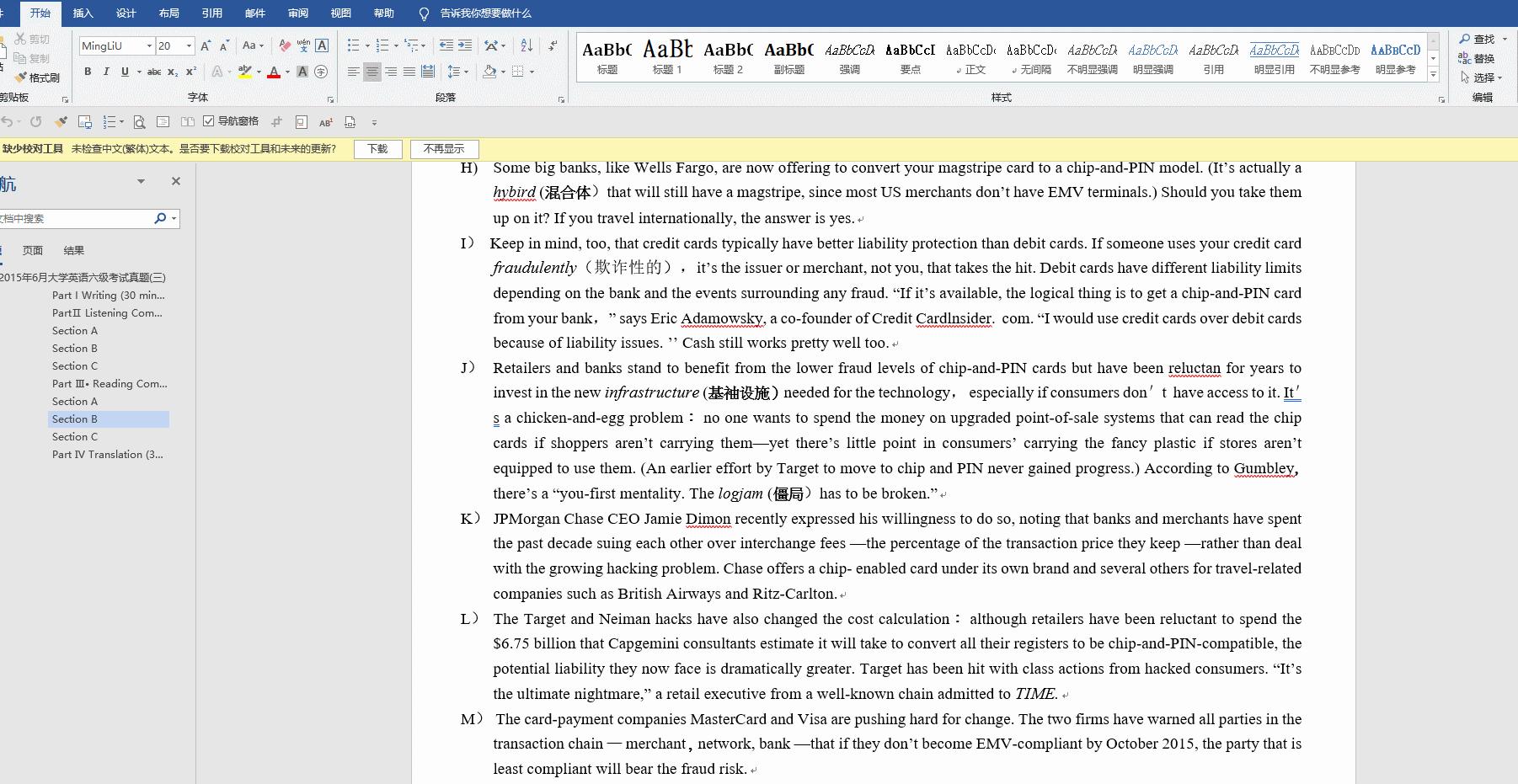Uncheck the 导航窗格 navigation pane checkbox
This screenshot has width=1518, height=784.
[x=209, y=121]
